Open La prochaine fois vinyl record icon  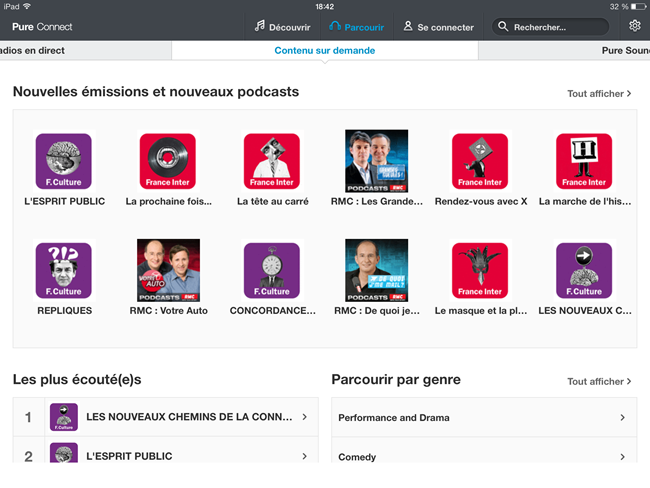click(168, 161)
